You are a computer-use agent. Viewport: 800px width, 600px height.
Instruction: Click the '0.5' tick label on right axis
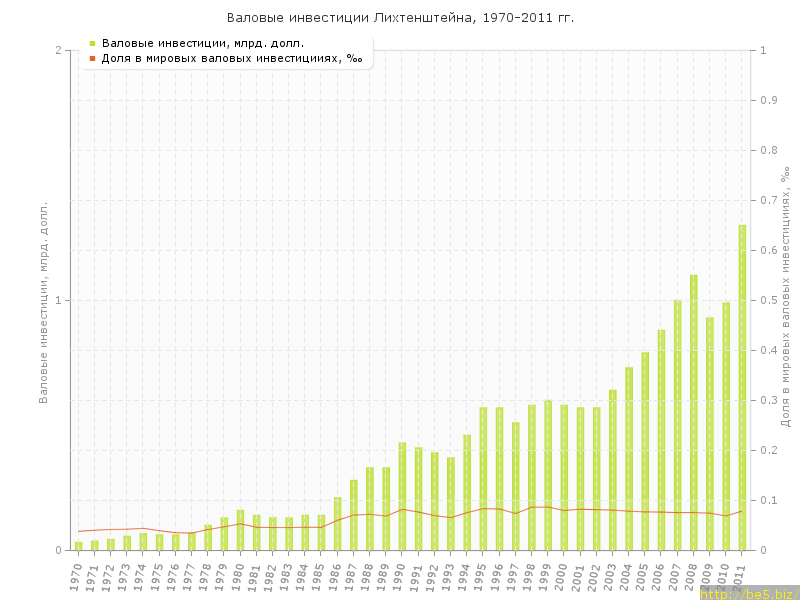(x=770, y=300)
